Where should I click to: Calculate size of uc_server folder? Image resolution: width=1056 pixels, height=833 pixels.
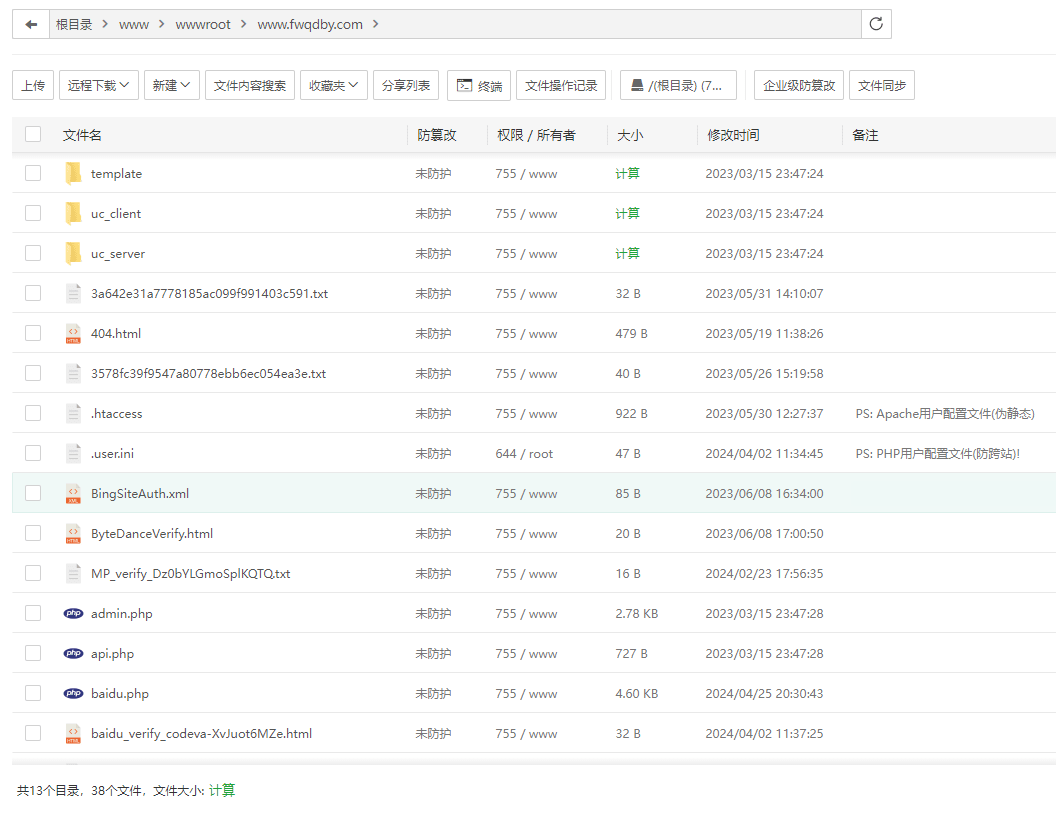point(627,253)
